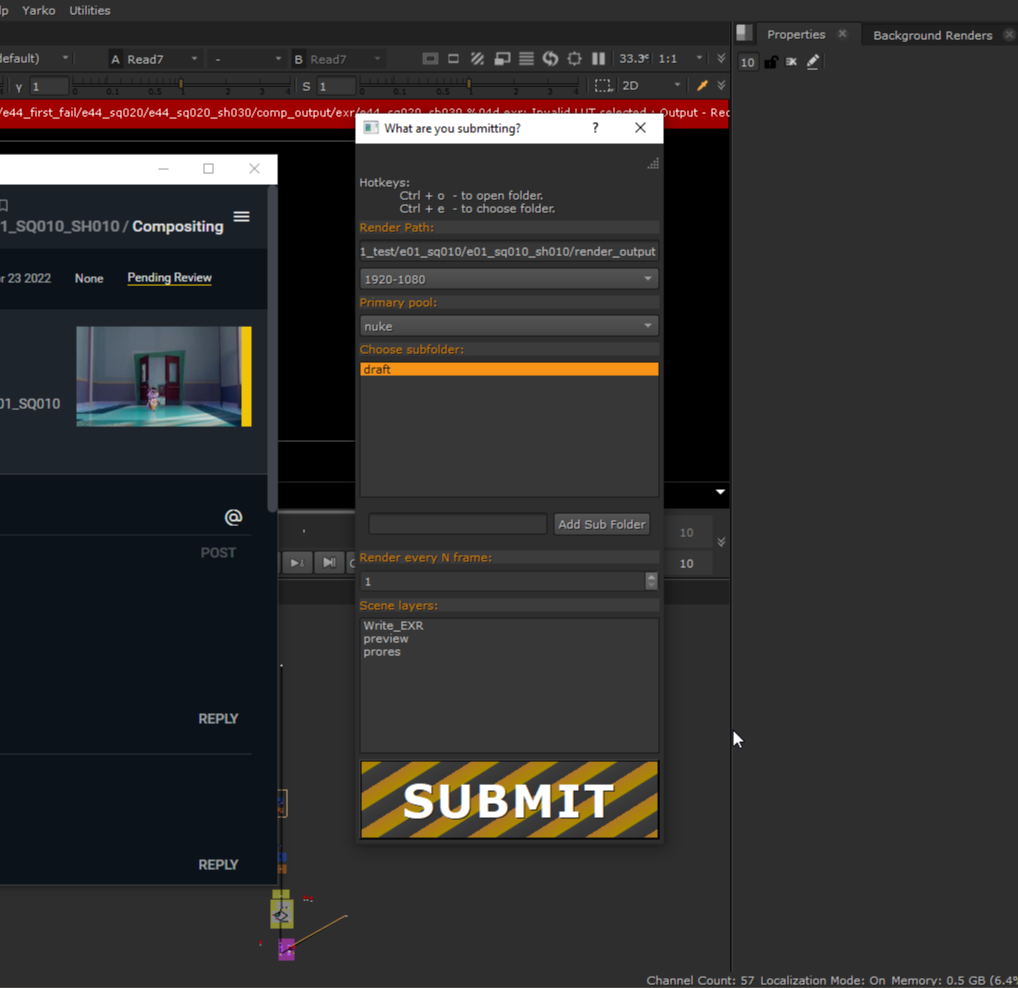Open the Yarko menu
Viewport: 1018px width, 988px height.
pyautogui.click(x=38, y=10)
